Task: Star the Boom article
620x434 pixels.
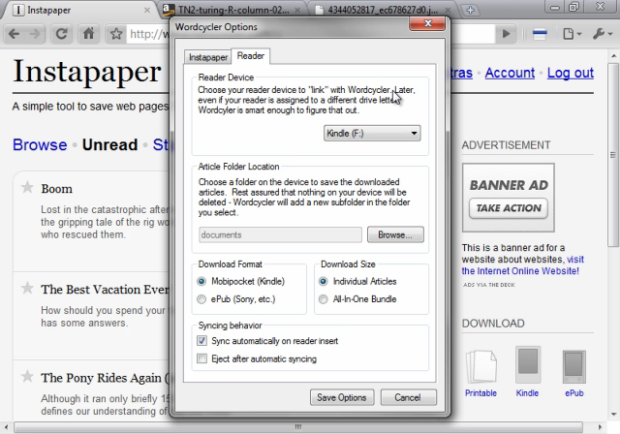Action: (x=27, y=187)
